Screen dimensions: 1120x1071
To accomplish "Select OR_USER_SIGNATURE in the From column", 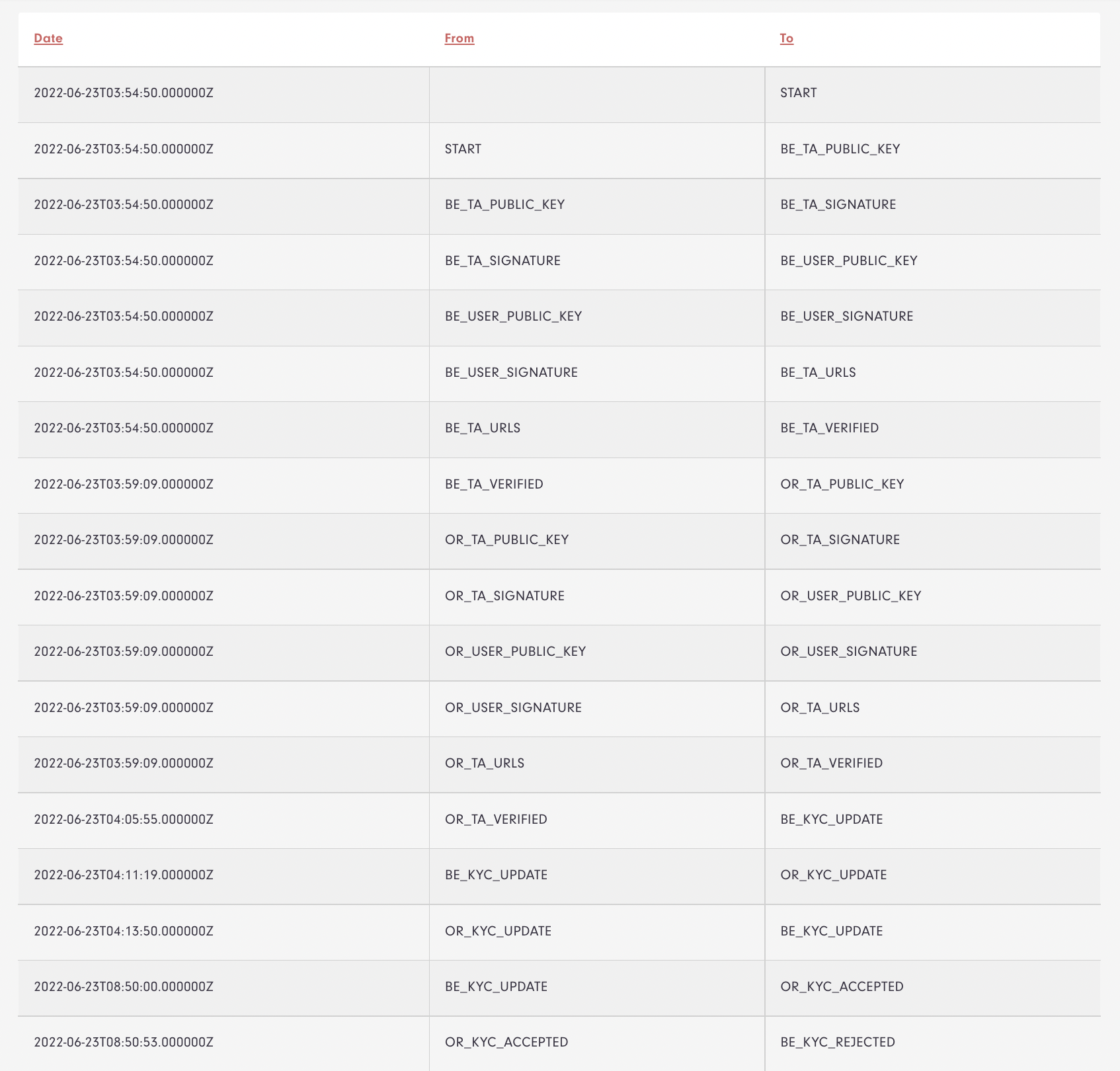I will [514, 707].
